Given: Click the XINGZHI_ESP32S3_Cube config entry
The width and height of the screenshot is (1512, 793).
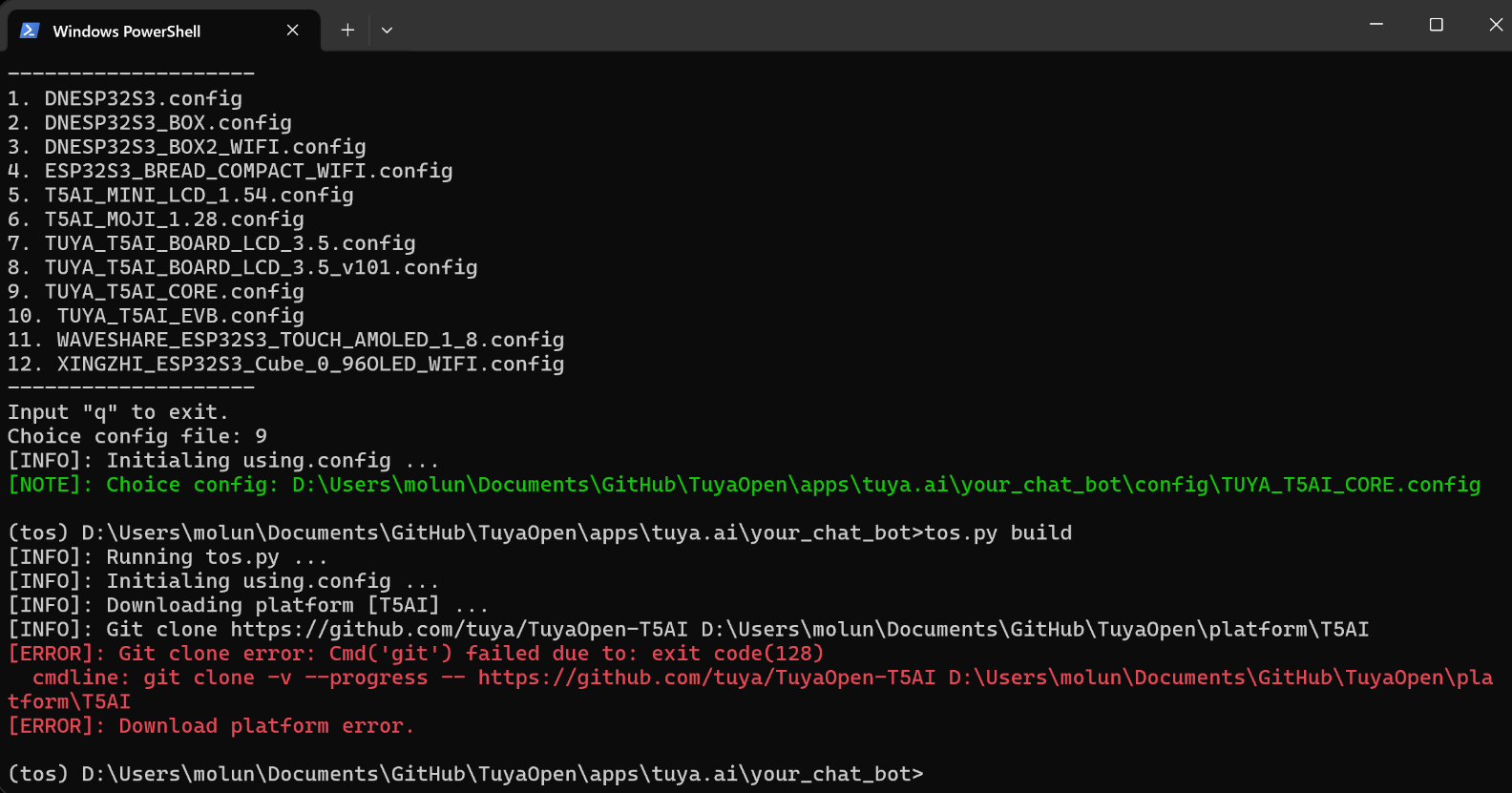Looking at the screenshot, I should click(x=285, y=365).
